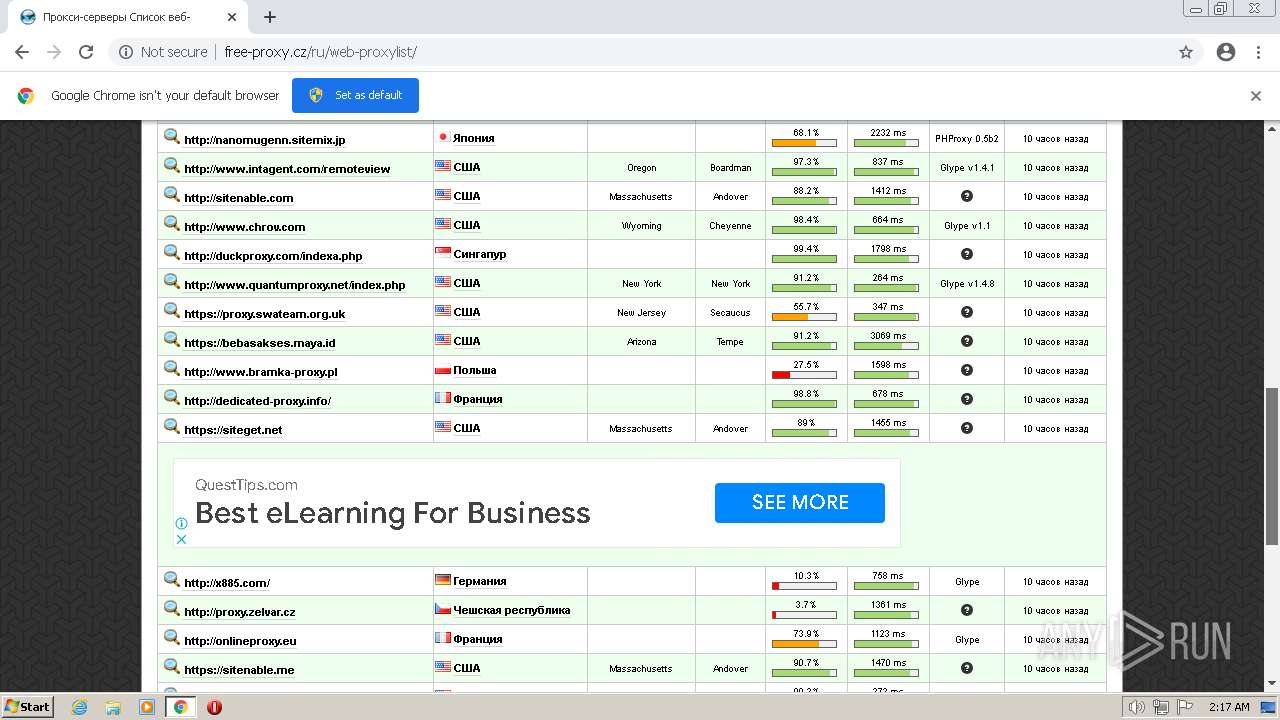The width and height of the screenshot is (1280, 720).
Task: Bookmark this page with the star icon
Action: 1186,52
